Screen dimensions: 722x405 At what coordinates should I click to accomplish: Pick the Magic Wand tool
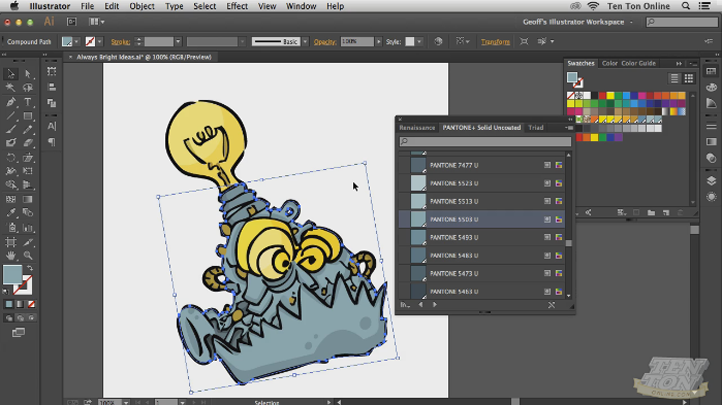click(x=11, y=87)
